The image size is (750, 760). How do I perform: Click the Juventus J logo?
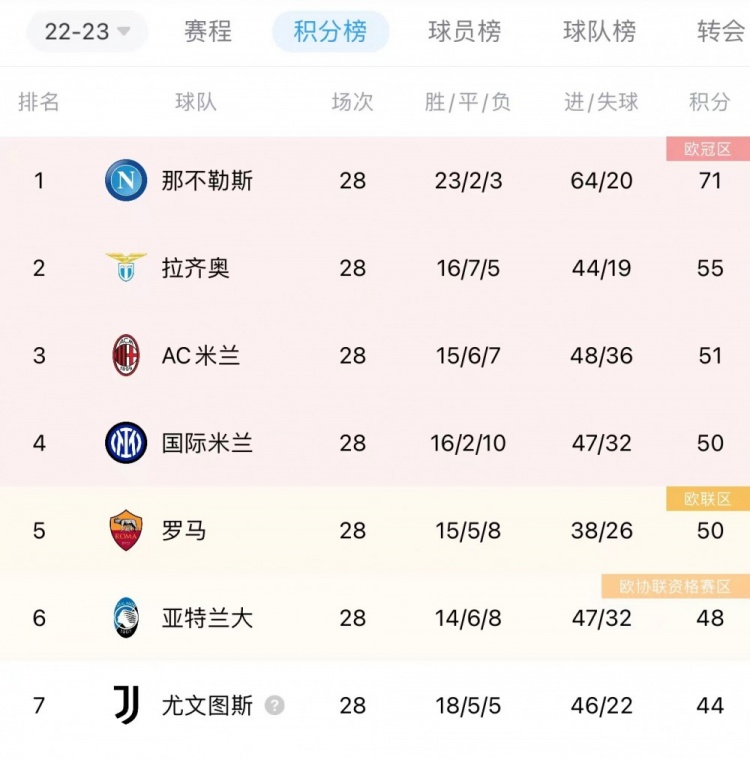click(x=127, y=705)
